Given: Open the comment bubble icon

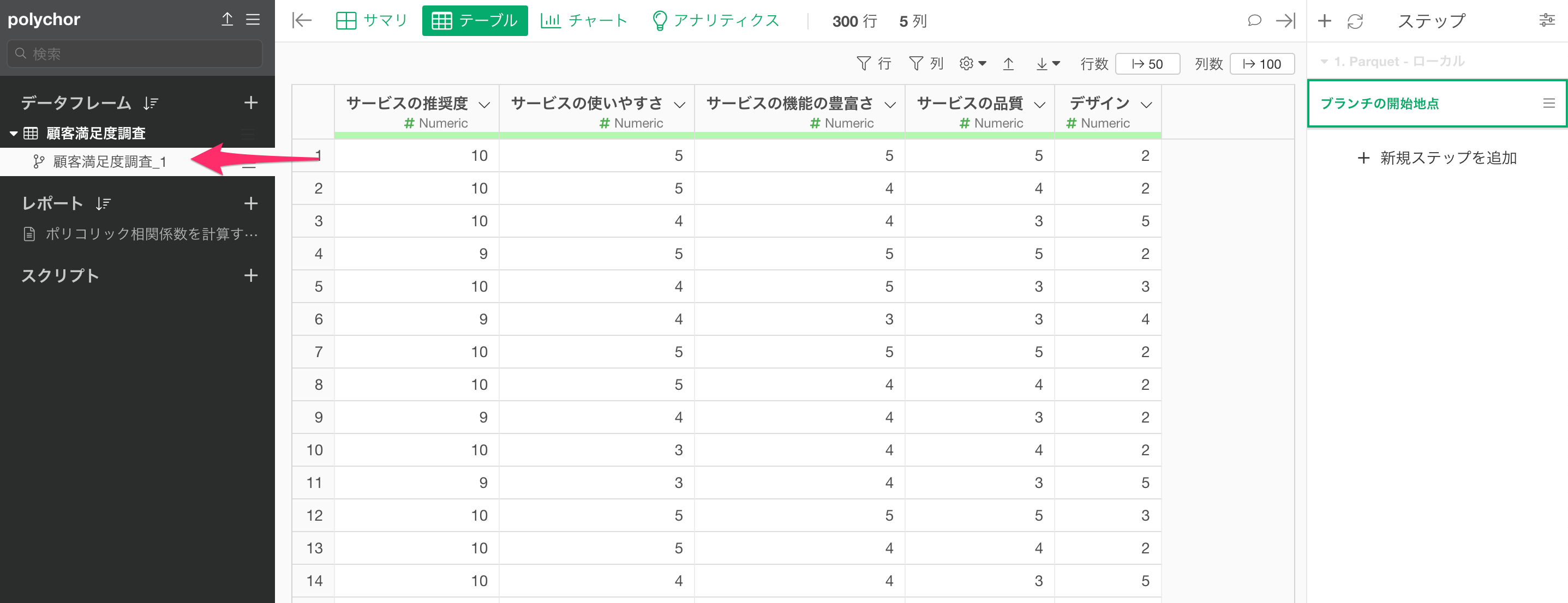Looking at the screenshot, I should coord(1254,21).
